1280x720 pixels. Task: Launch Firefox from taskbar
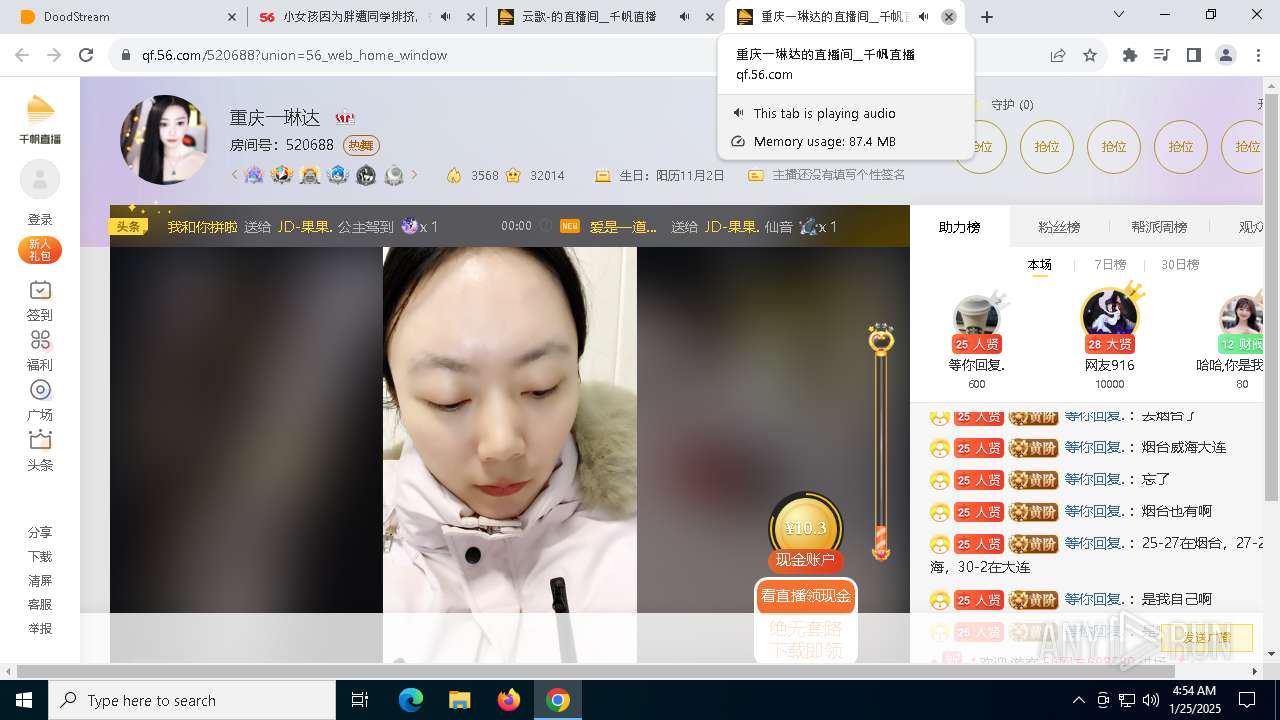click(x=509, y=700)
